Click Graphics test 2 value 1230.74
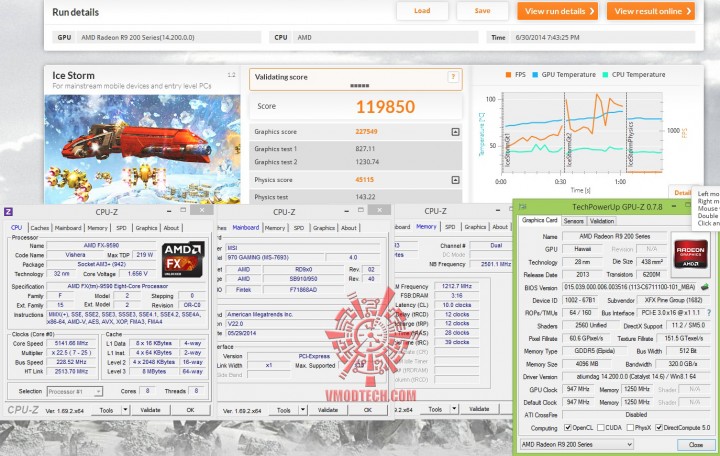Screen dimensions: 720x456 pyautogui.click(x=367, y=162)
